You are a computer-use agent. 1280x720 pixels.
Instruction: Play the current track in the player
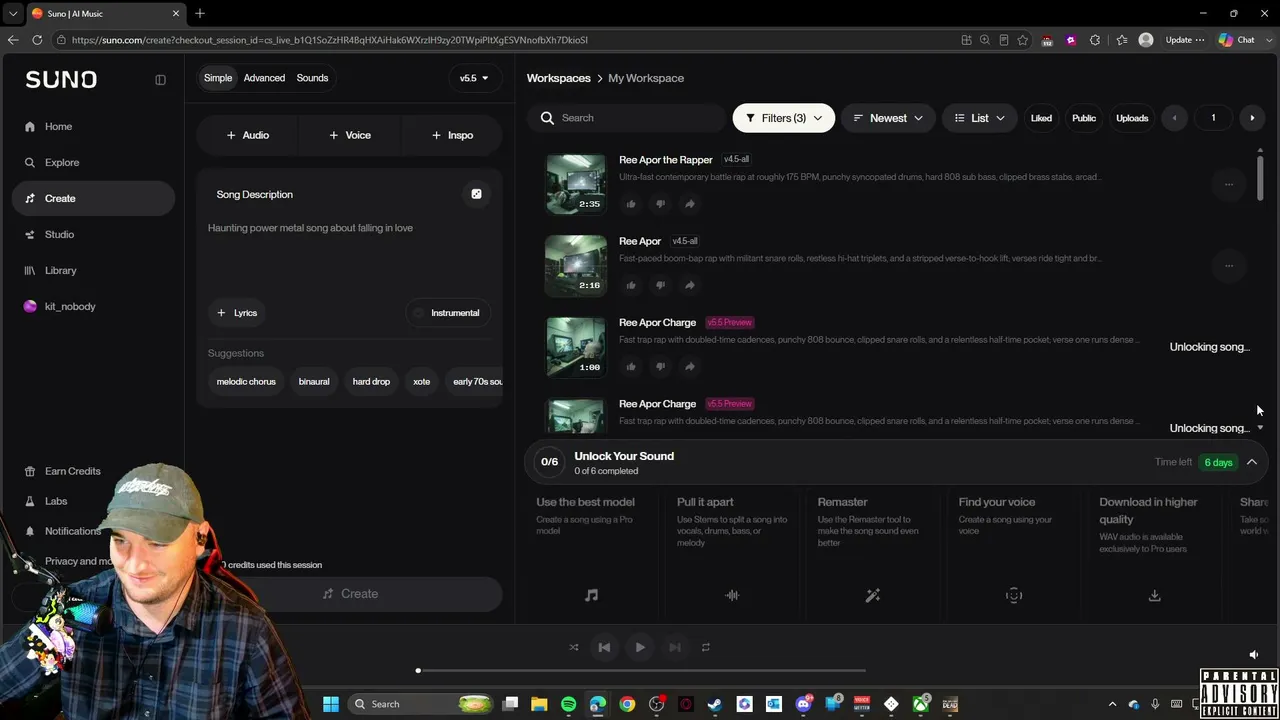tap(640, 647)
